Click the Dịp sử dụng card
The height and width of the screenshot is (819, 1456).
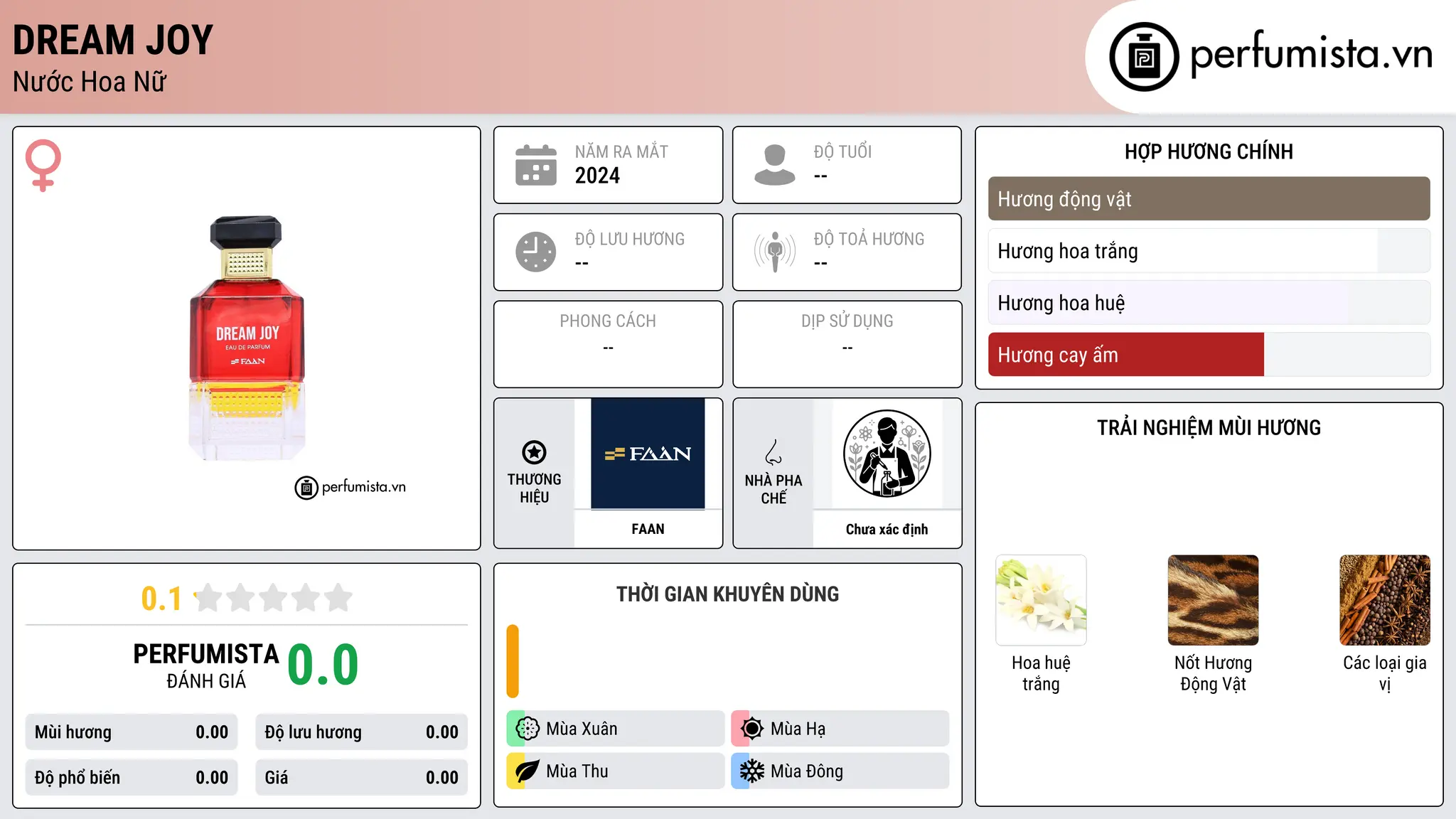point(847,344)
